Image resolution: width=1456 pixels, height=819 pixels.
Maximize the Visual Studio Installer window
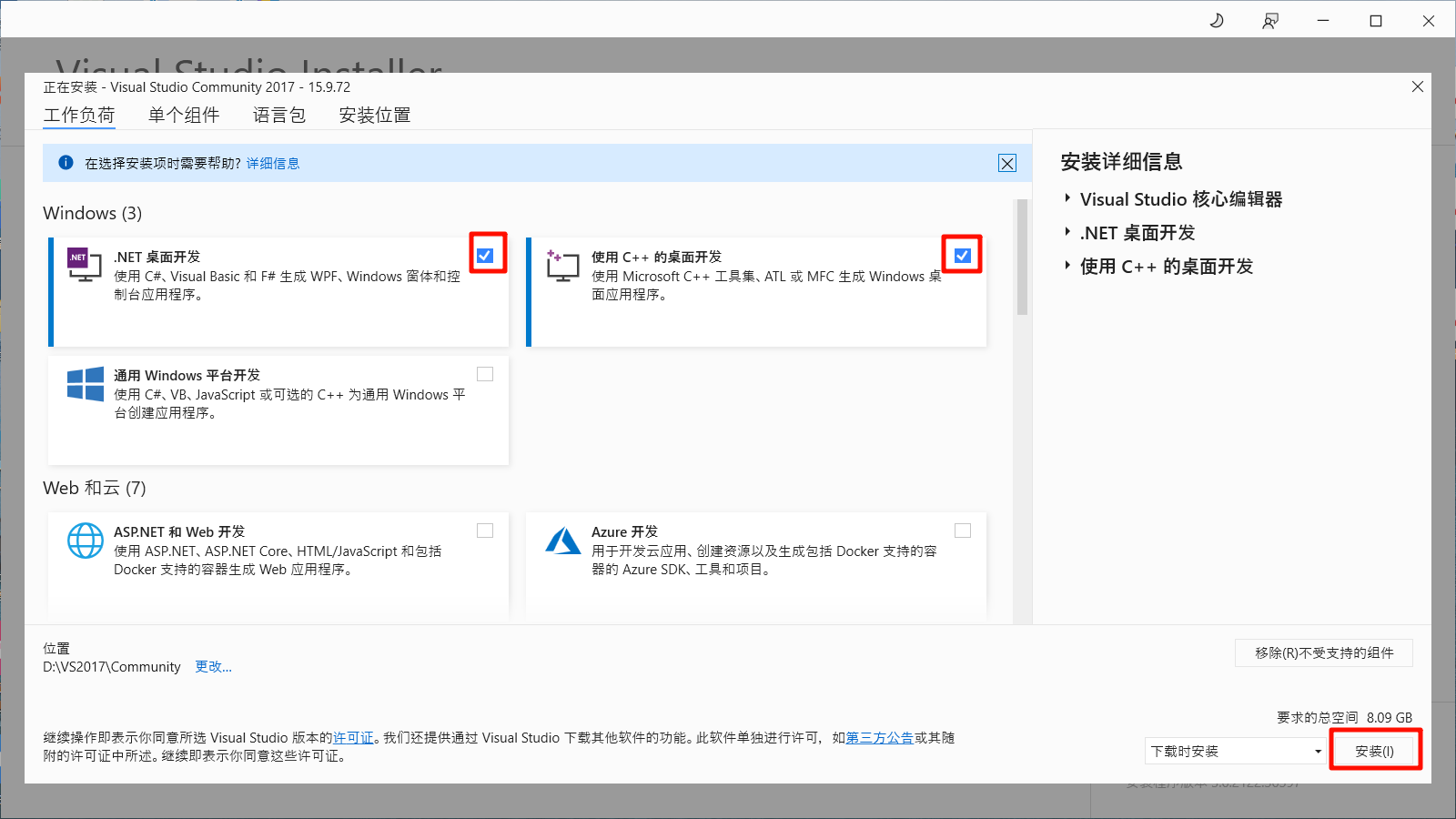[x=1376, y=21]
